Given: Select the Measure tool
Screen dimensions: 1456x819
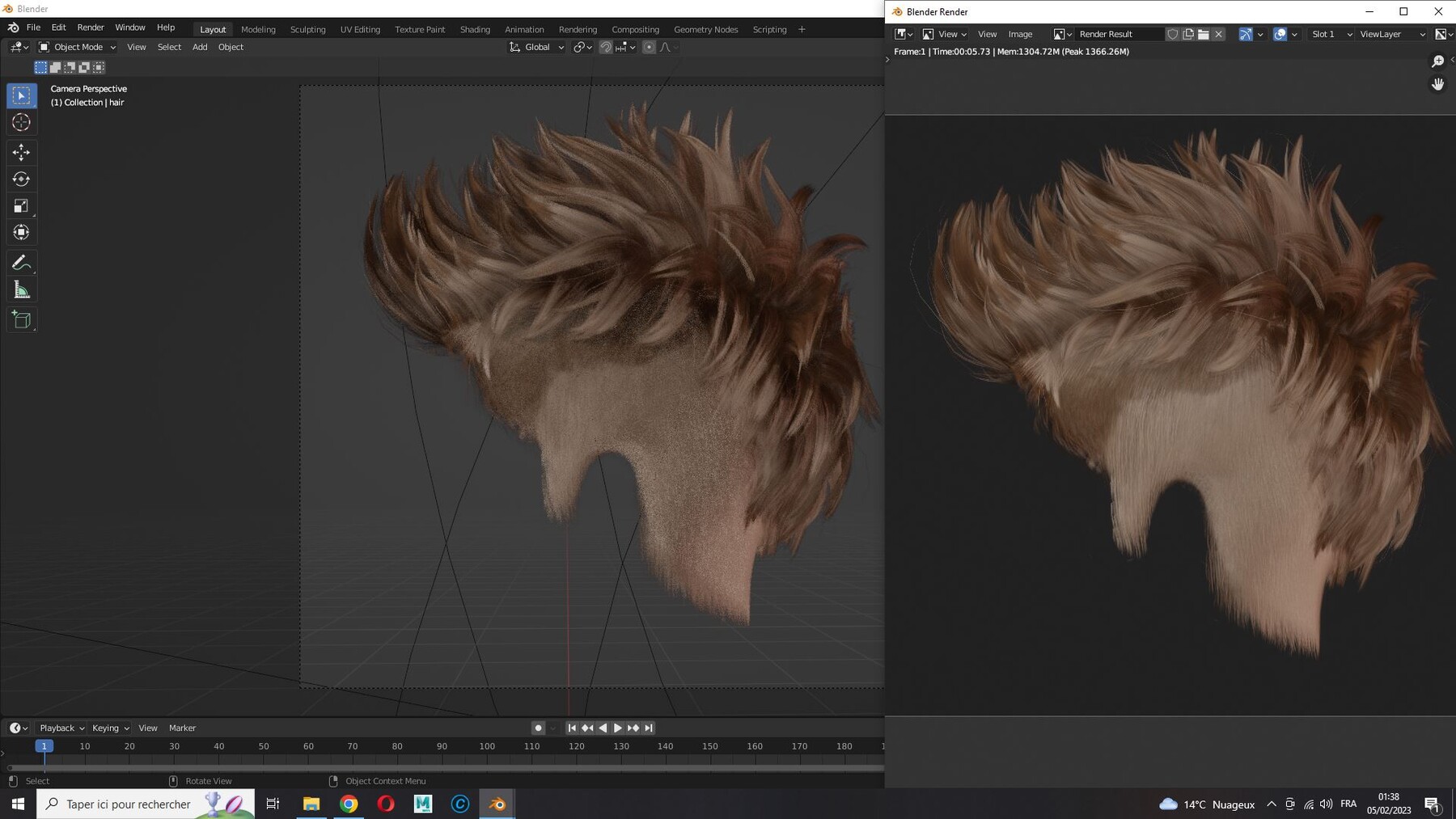Looking at the screenshot, I should point(22,289).
